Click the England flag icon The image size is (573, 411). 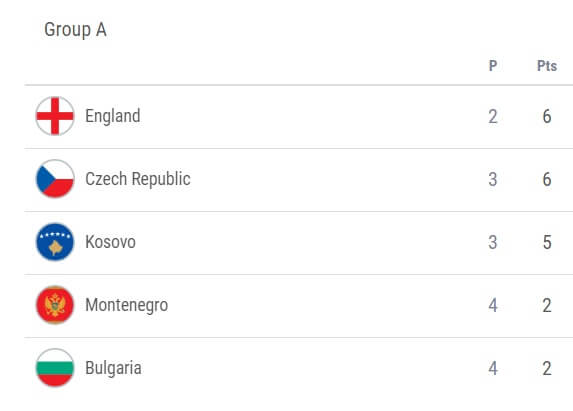55,116
